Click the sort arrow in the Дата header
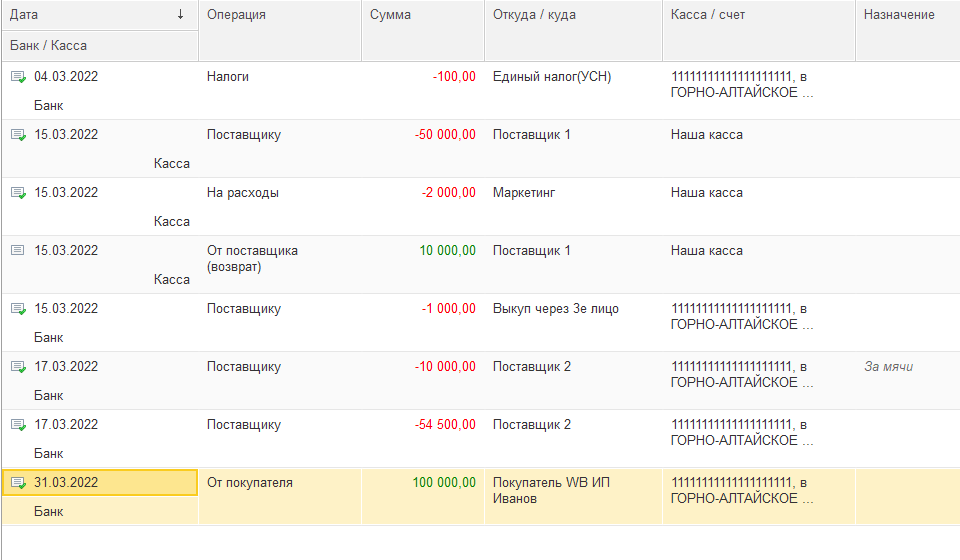The image size is (960, 560). [x=180, y=15]
